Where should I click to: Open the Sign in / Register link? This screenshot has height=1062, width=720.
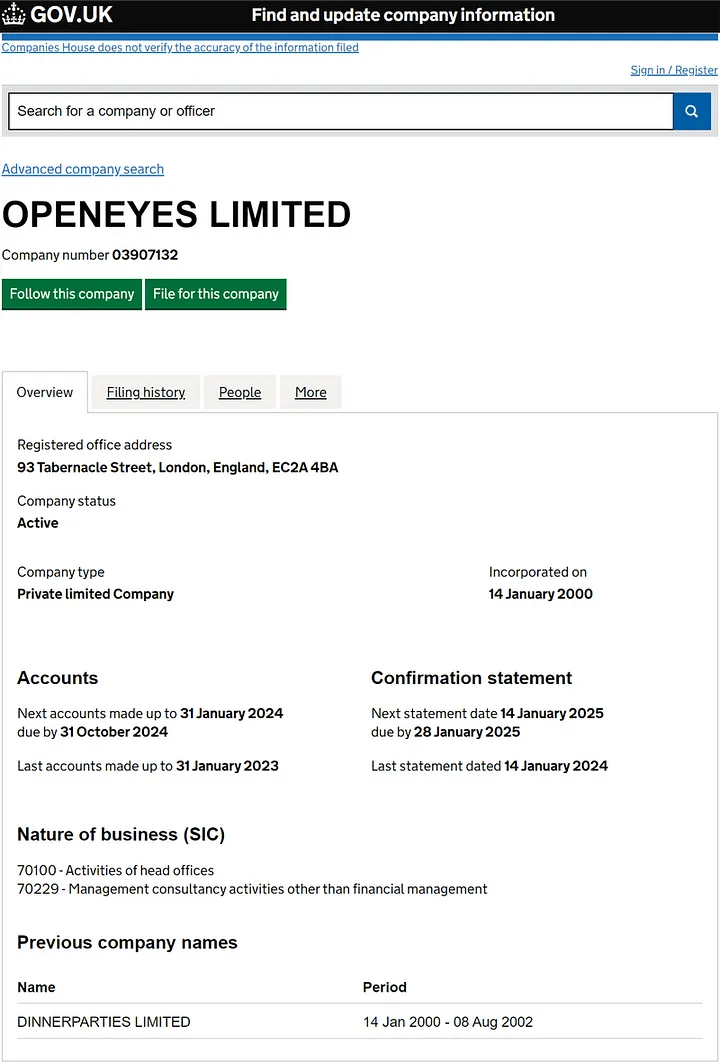[673, 70]
